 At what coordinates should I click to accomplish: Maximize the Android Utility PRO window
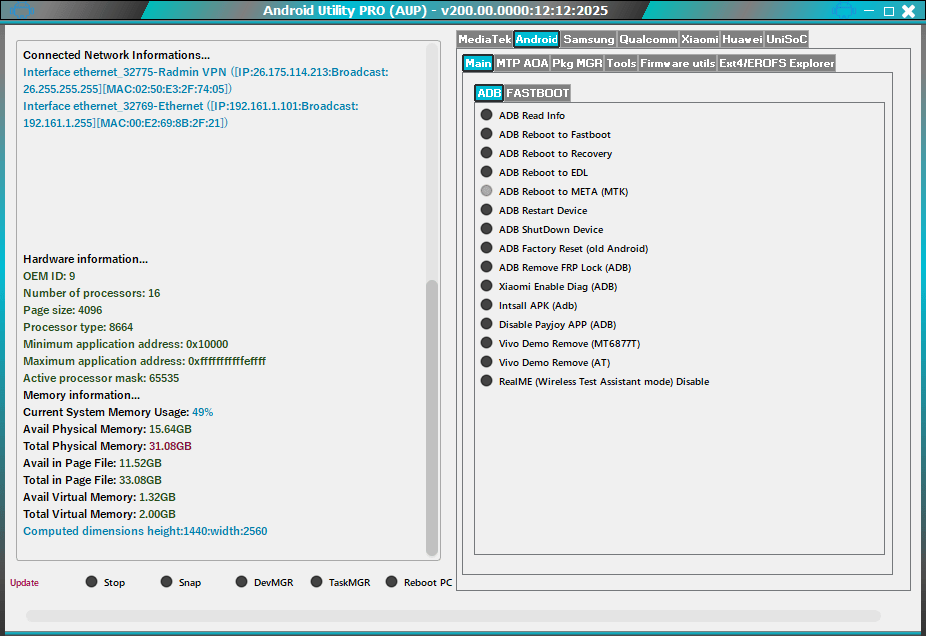tap(889, 11)
